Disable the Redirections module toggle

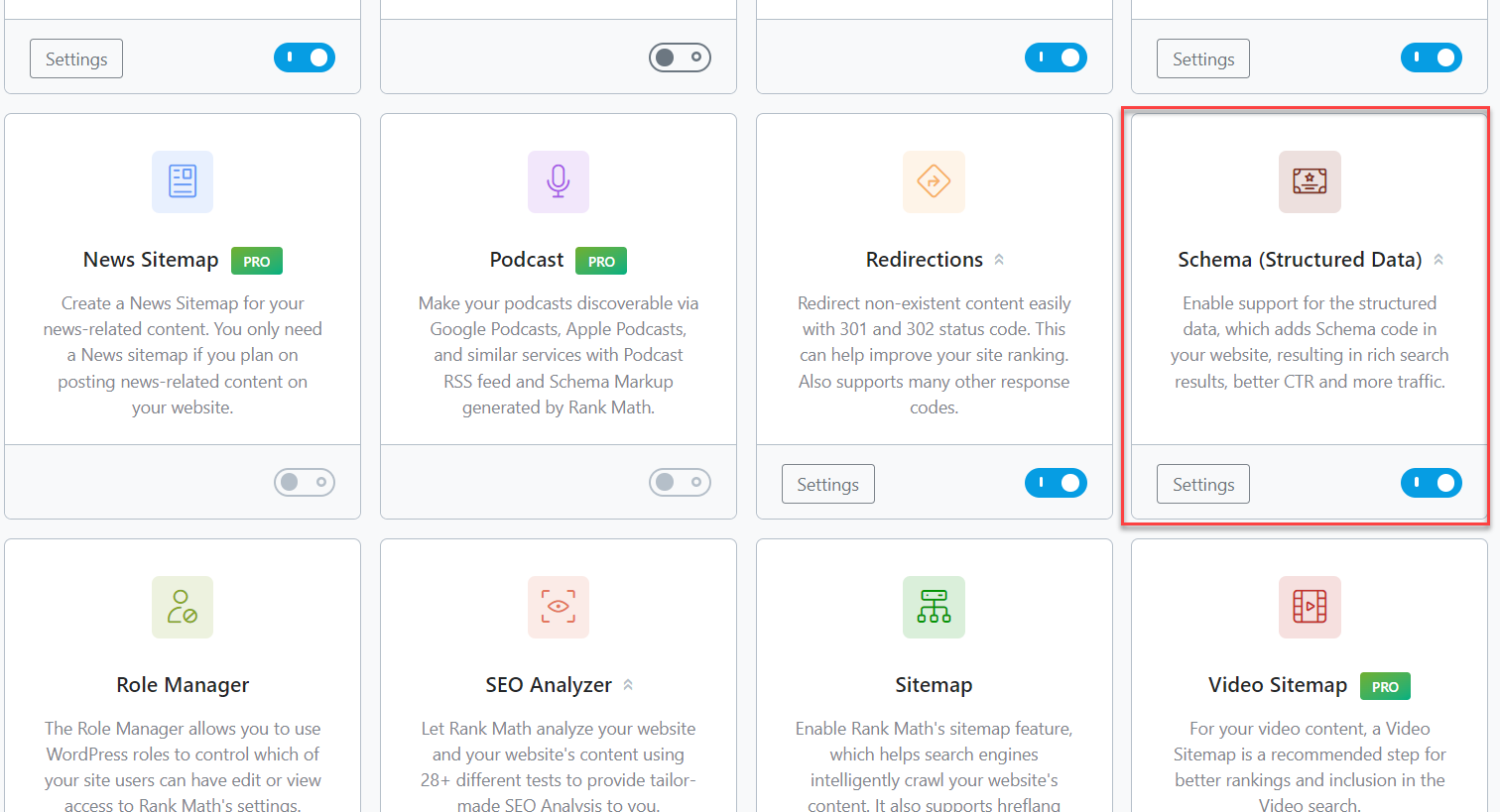[1056, 483]
